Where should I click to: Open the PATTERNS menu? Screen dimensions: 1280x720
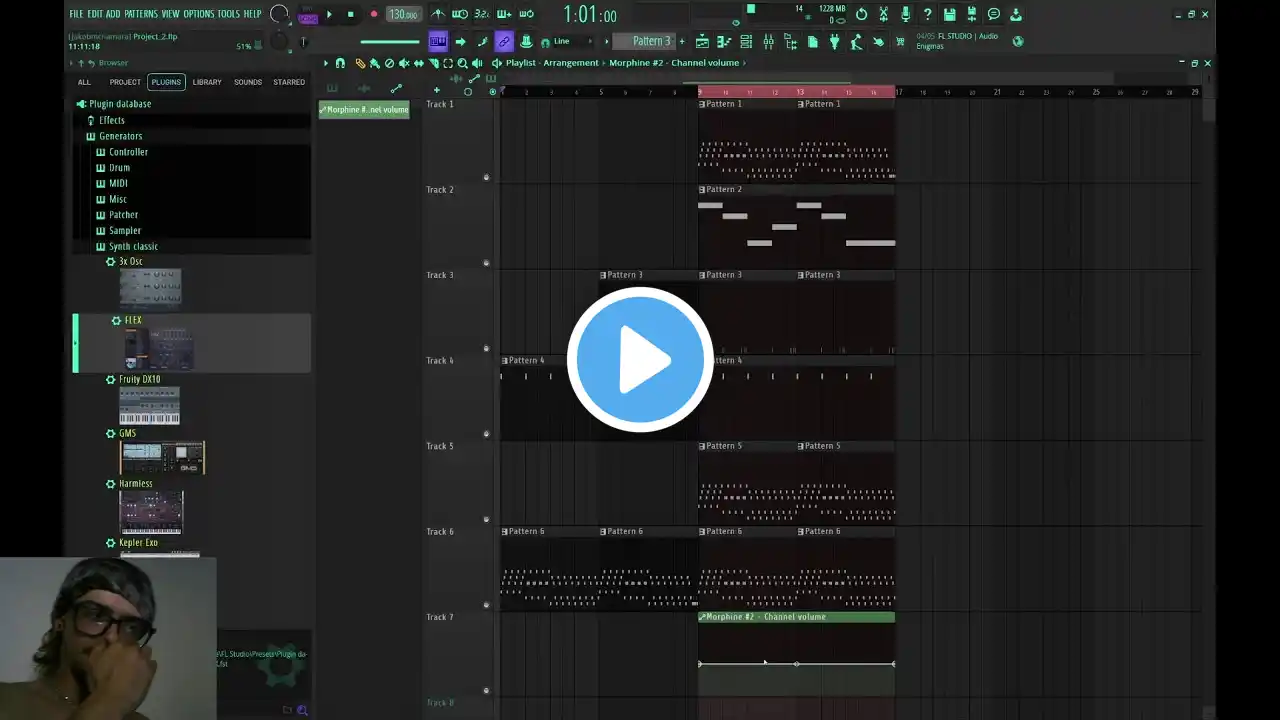click(141, 14)
